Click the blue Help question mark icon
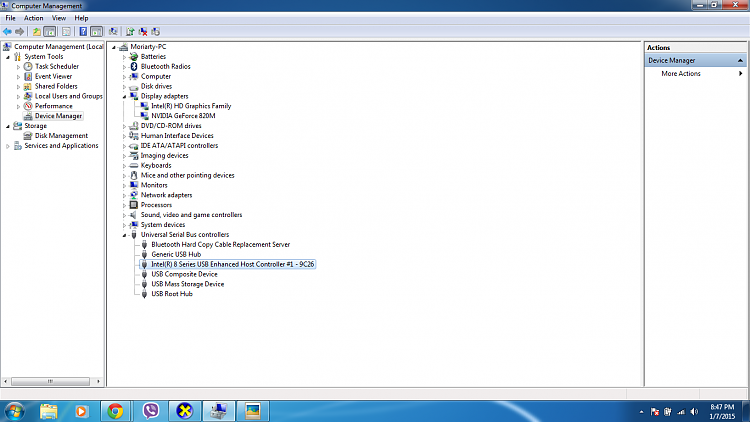 pyautogui.click(x=83, y=32)
